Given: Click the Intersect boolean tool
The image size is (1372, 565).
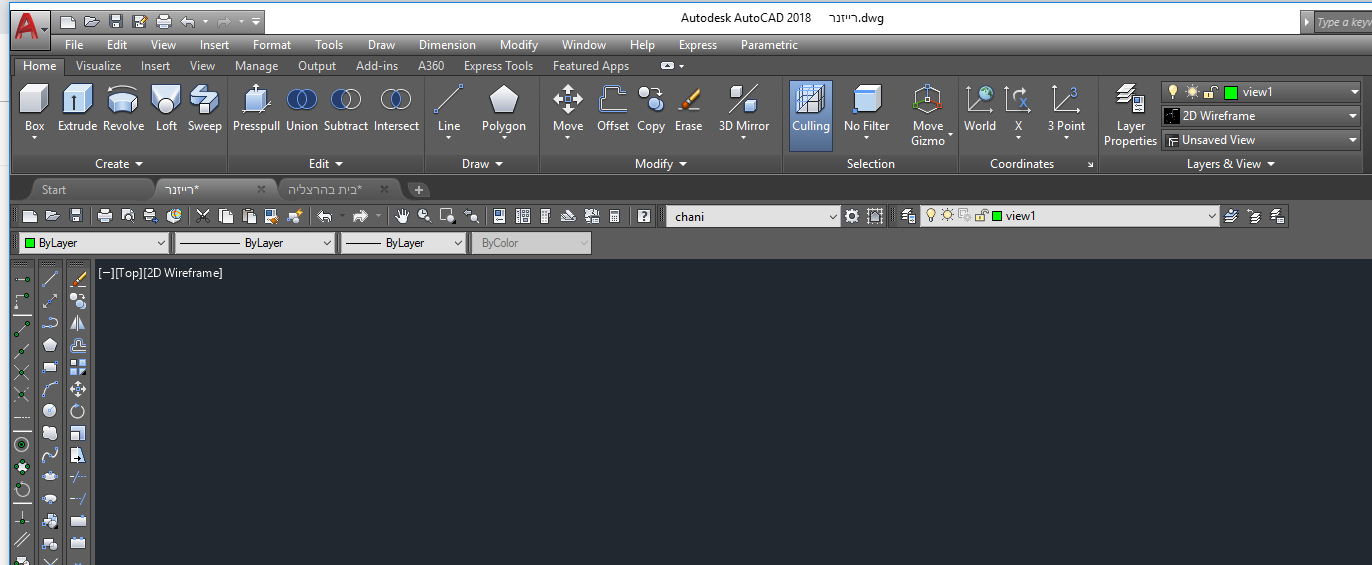Looking at the screenshot, I should click(x=396, y=108).
